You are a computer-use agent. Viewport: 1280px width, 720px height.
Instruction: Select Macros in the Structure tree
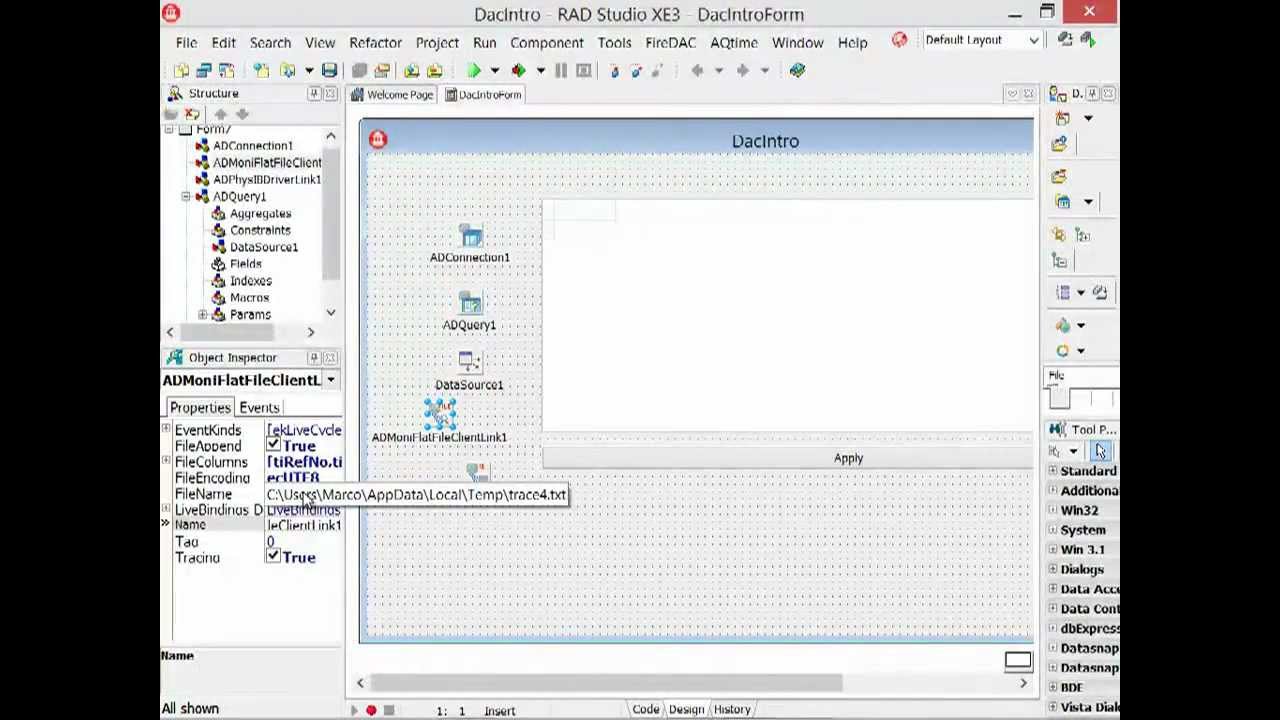point(249,298)
